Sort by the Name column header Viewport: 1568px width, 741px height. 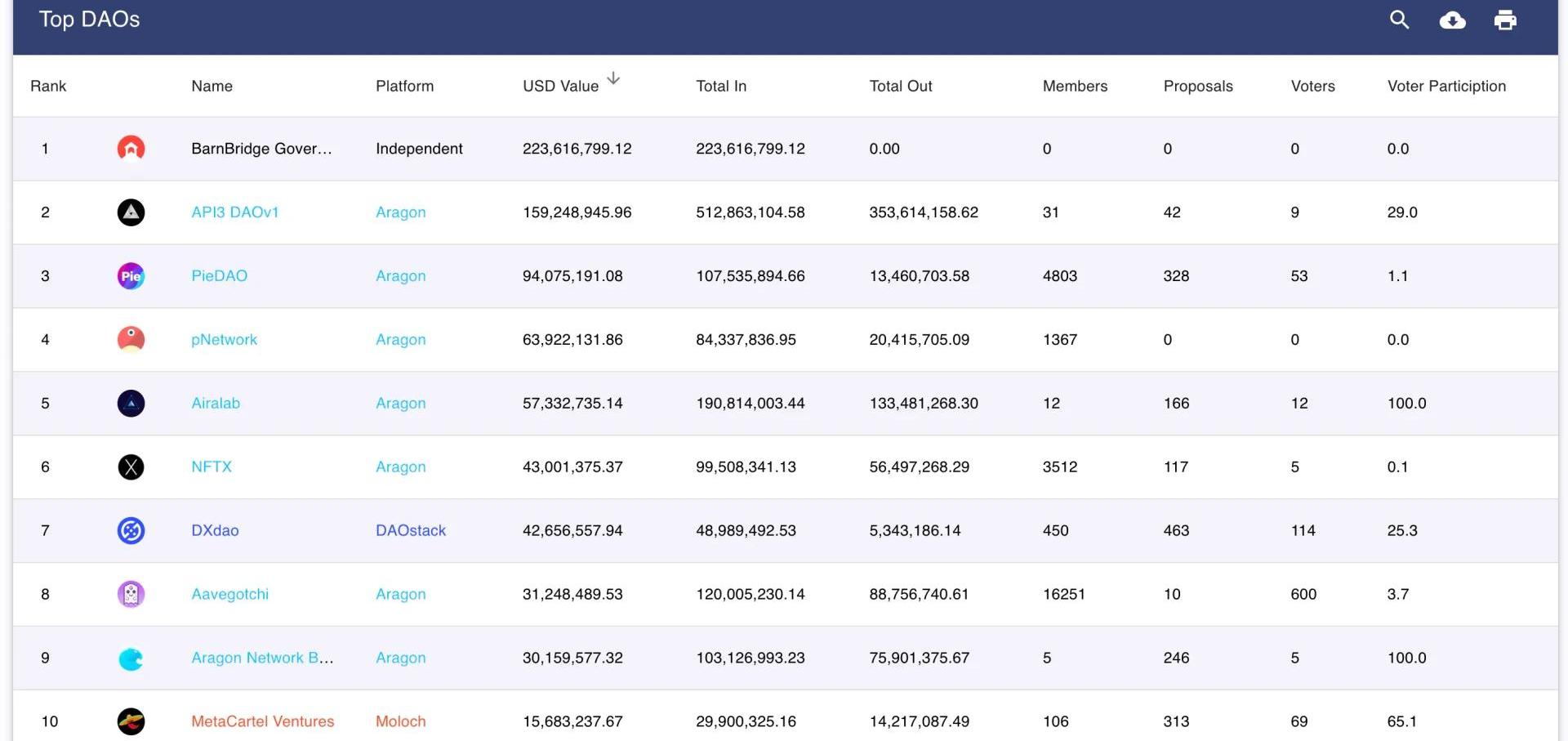tap(212, 86)
